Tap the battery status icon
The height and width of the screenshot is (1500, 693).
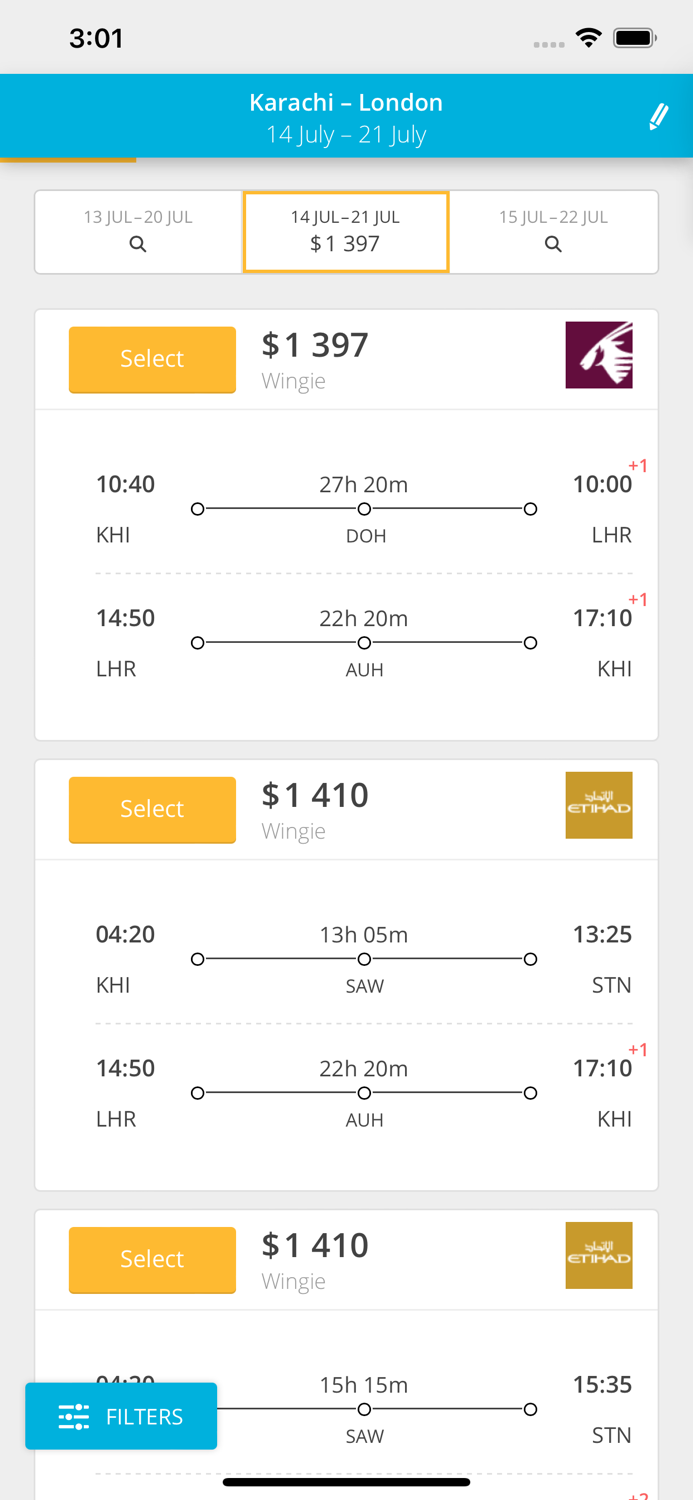tap(634, 38)
